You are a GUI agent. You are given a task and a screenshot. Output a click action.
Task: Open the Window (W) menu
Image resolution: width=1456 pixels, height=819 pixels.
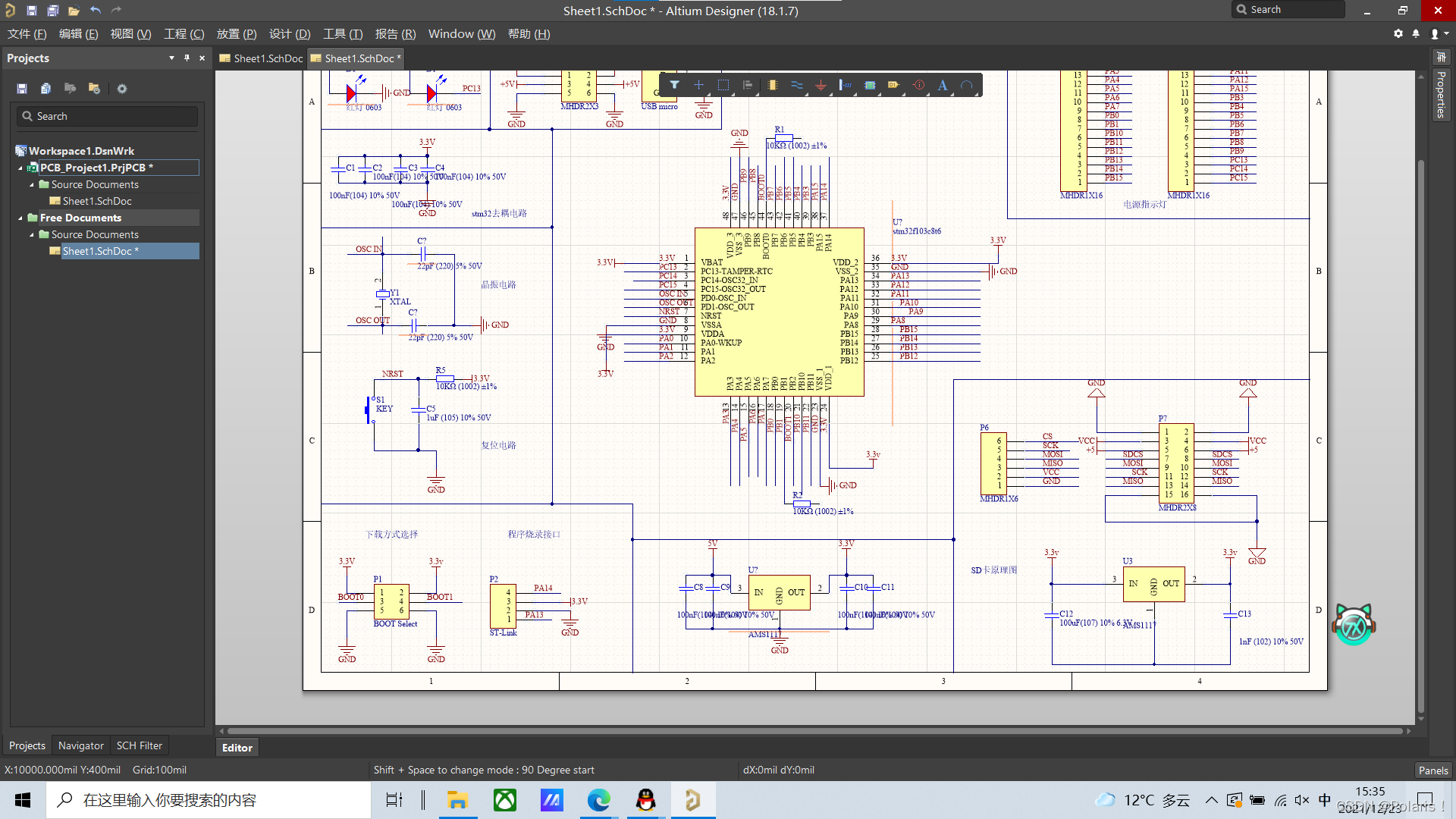[461, 34]
